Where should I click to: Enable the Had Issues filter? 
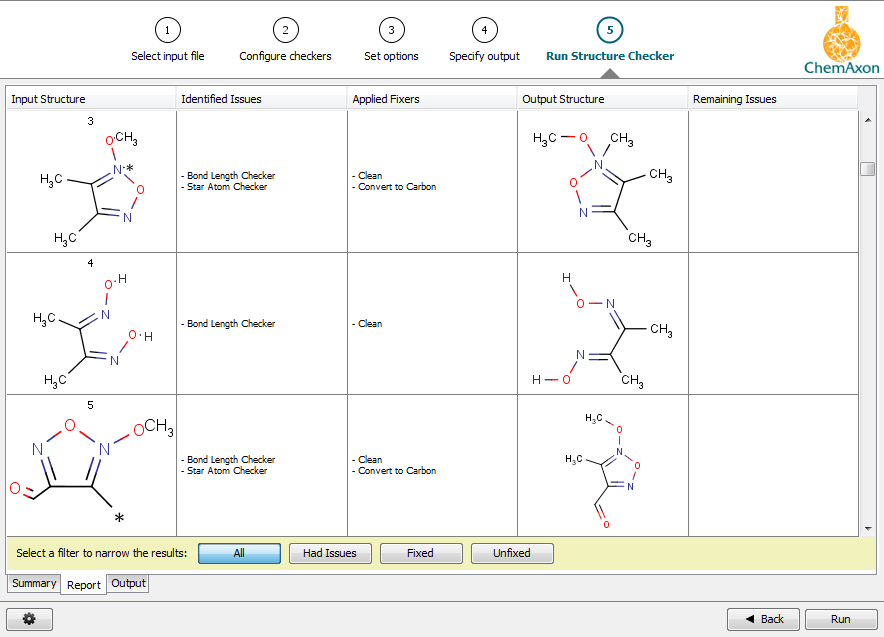click(330, 553)
